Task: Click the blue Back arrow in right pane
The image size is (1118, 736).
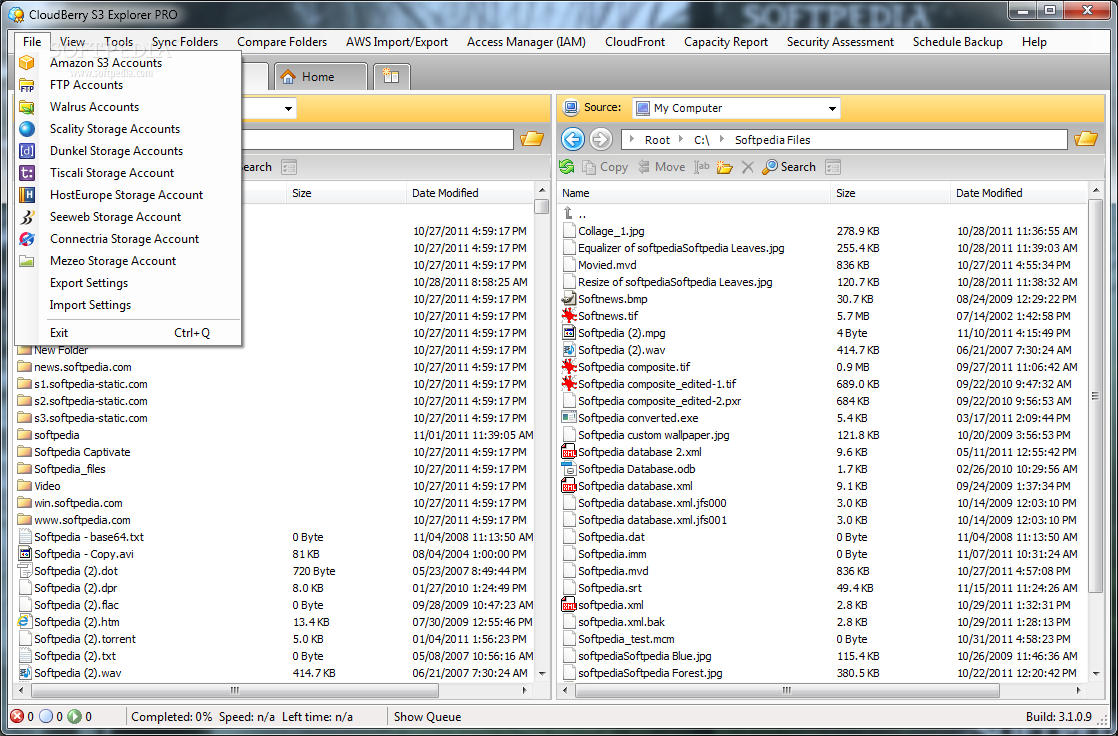Action: click(x=573, y=140)
